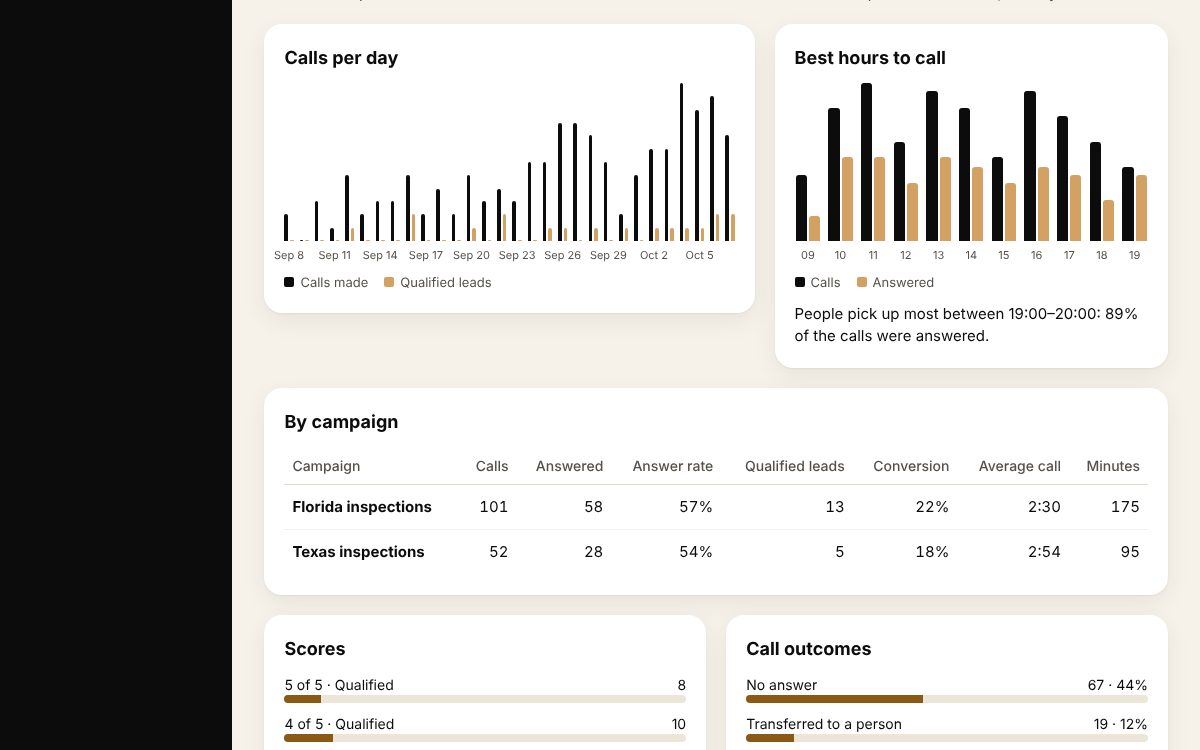Viewport: 1200px width, 750px height.
Task: Click the Conversion column header
Action: pyautogui.click(x=911, y=466)
